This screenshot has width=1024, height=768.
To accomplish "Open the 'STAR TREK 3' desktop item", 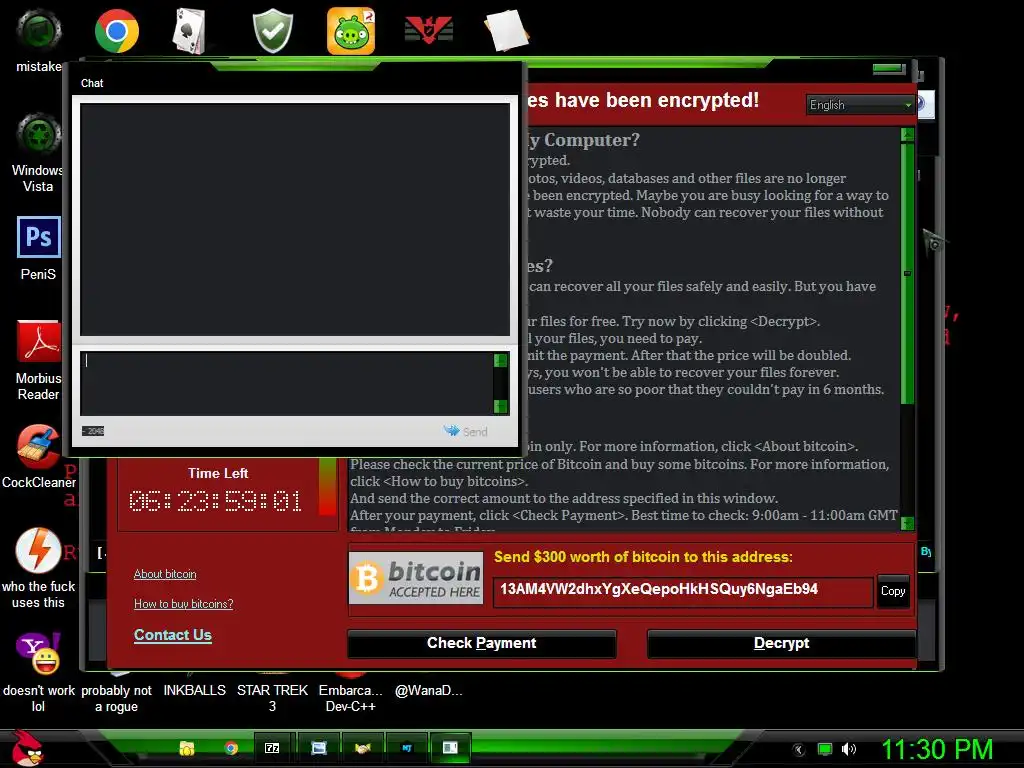I will click(272, 698).
